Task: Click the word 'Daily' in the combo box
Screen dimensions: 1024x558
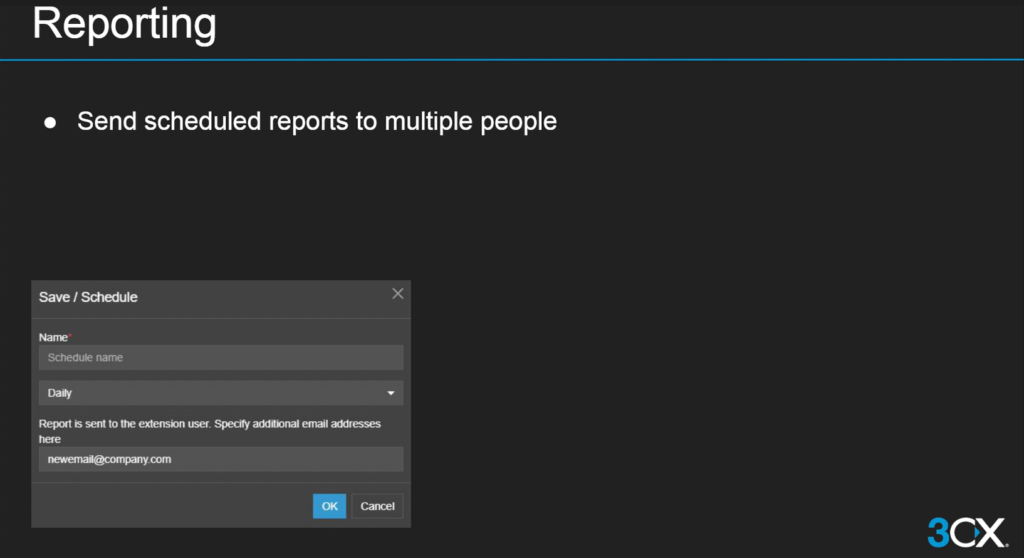Action: (60, 394)
